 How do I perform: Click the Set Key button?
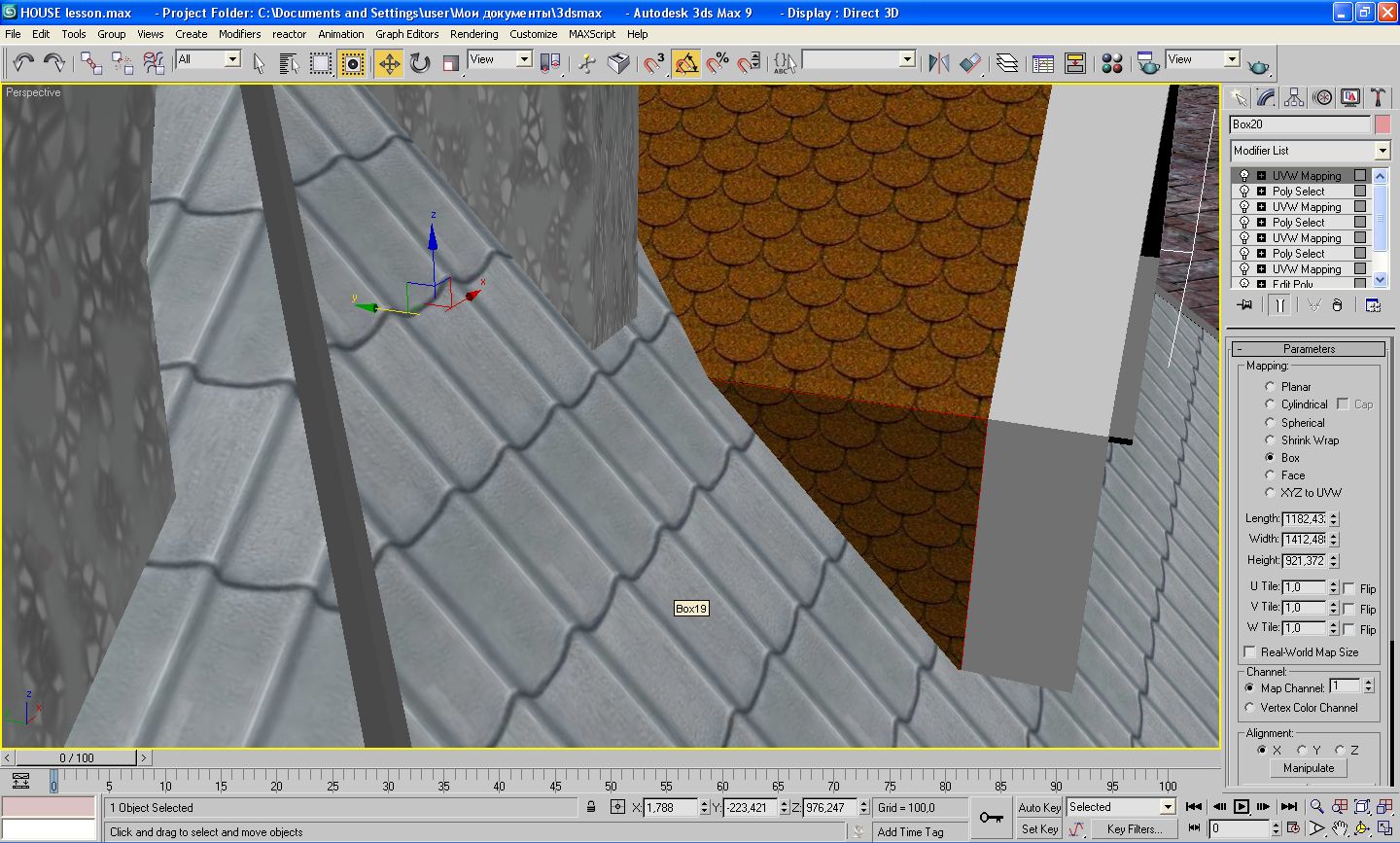pos(1039,829)
